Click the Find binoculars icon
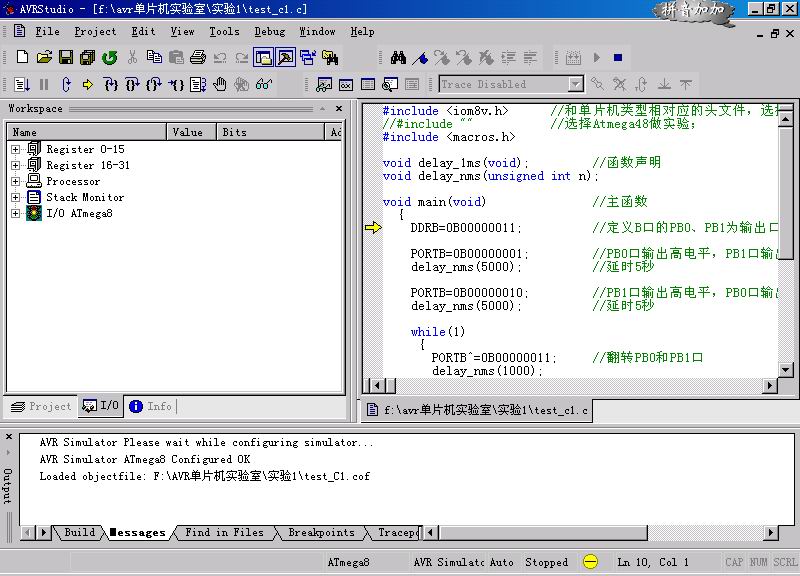800x576 pixels. (x=398, y=58)
